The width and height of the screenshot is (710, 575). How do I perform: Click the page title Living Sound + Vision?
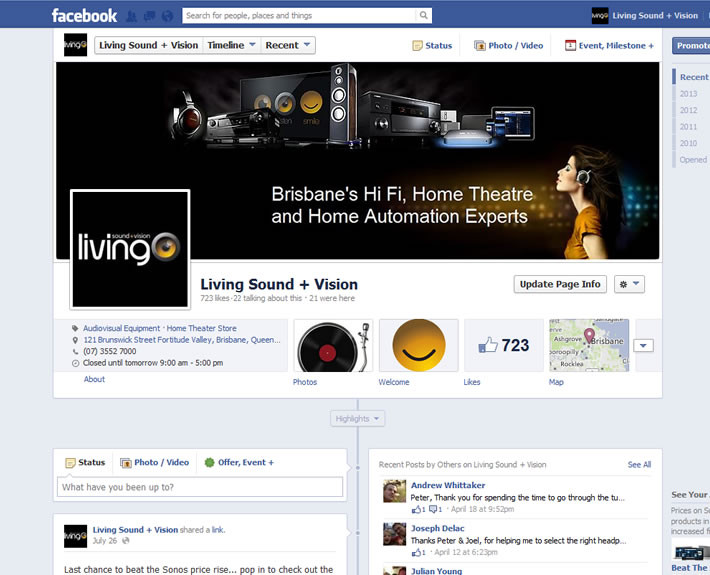279,284
